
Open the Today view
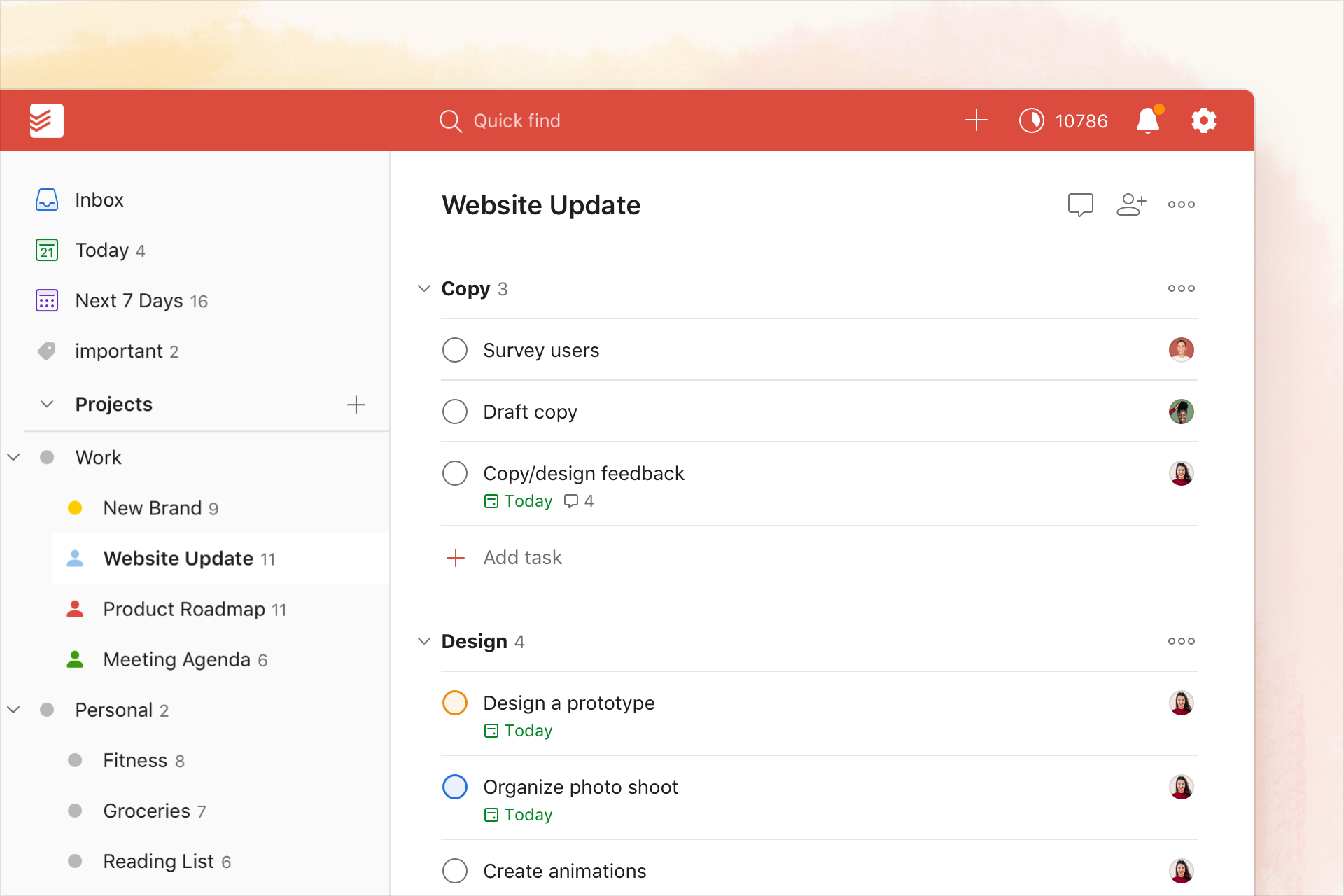point(102,250)
